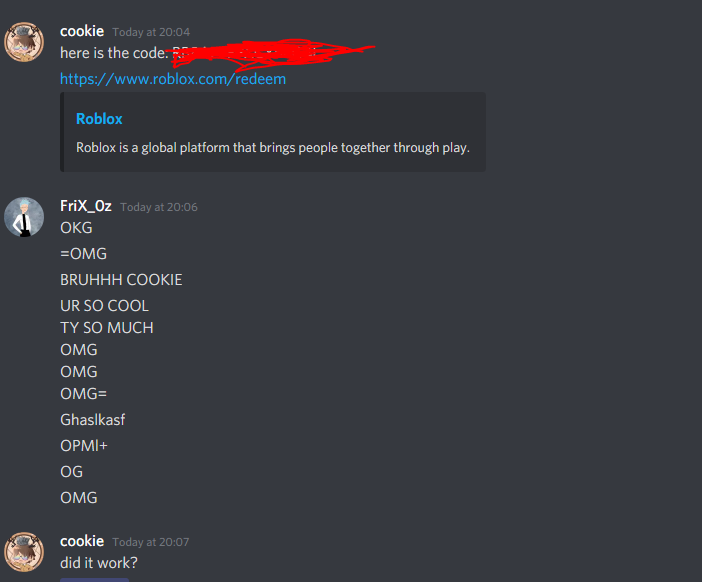Click the "Today at 20:07" timestamp
This screenshot has width=702, height=582.
(x=151, y=542)
